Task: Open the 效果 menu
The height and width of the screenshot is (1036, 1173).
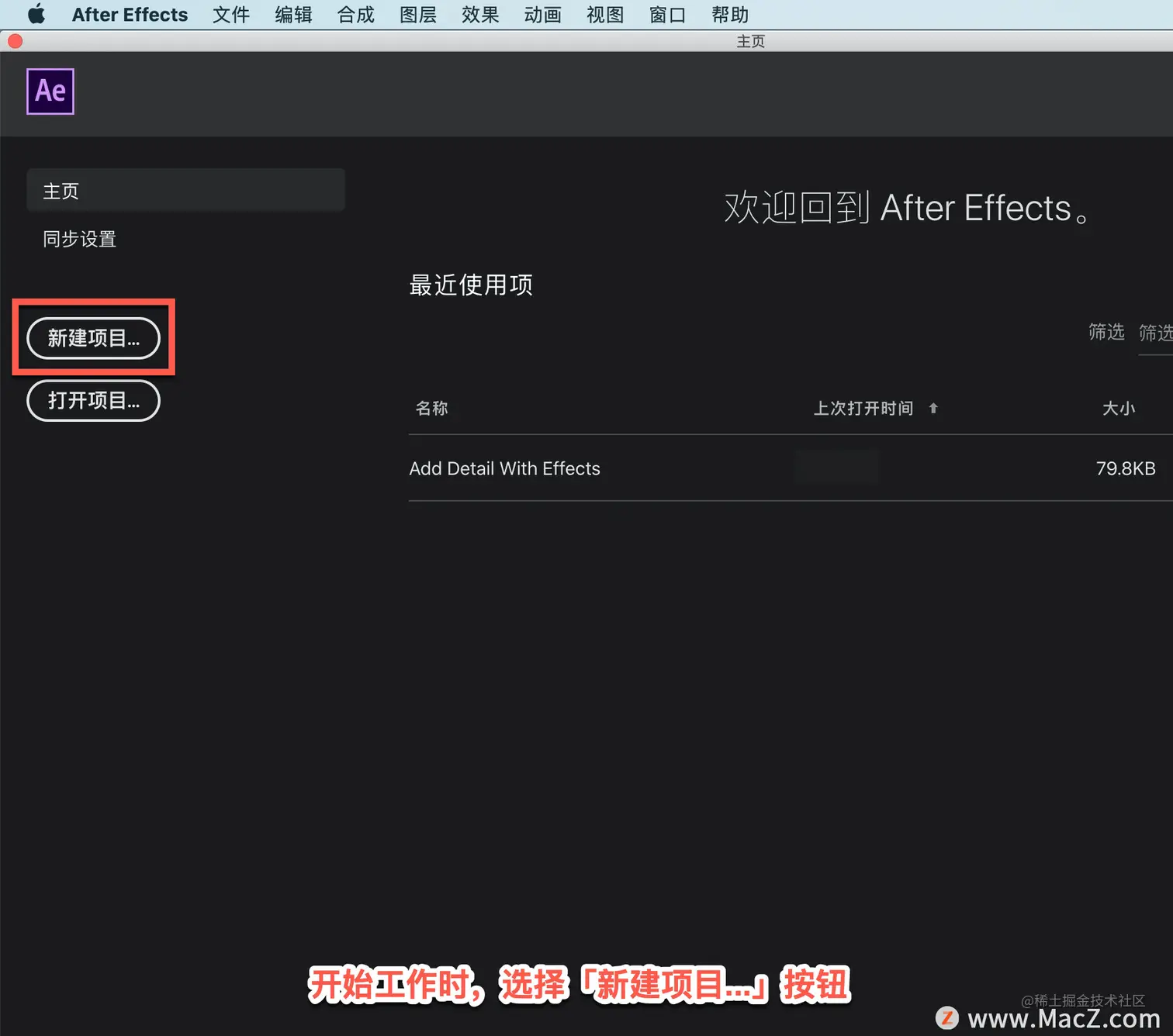Action: (x=479, y=14)
